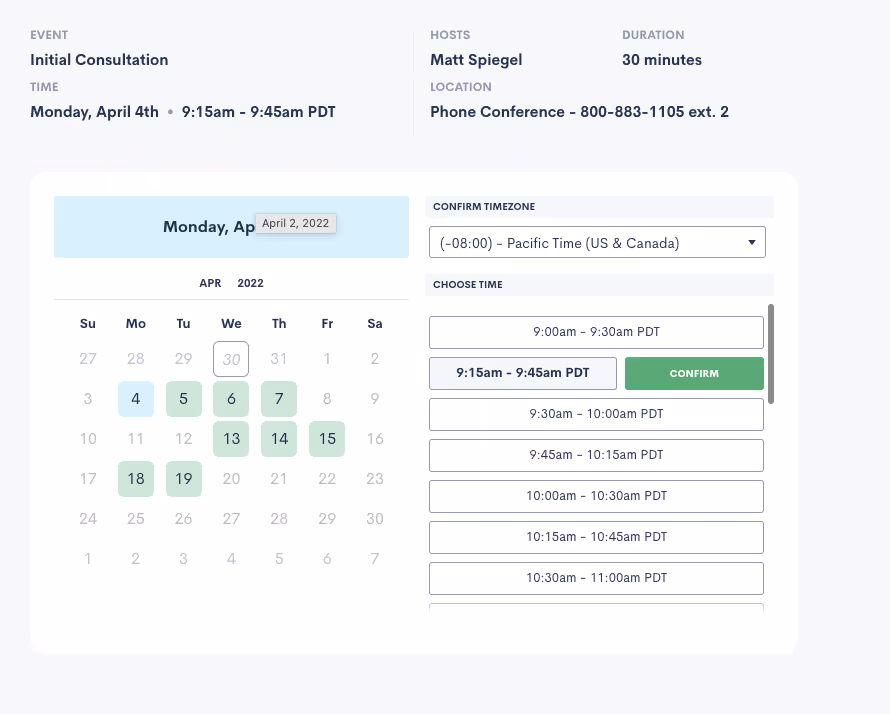This screenshot has height=714, width=890.
Task: Pick the 10:15am – 10:45am slot
Action: pyautogui.click(x=596, y=537)
